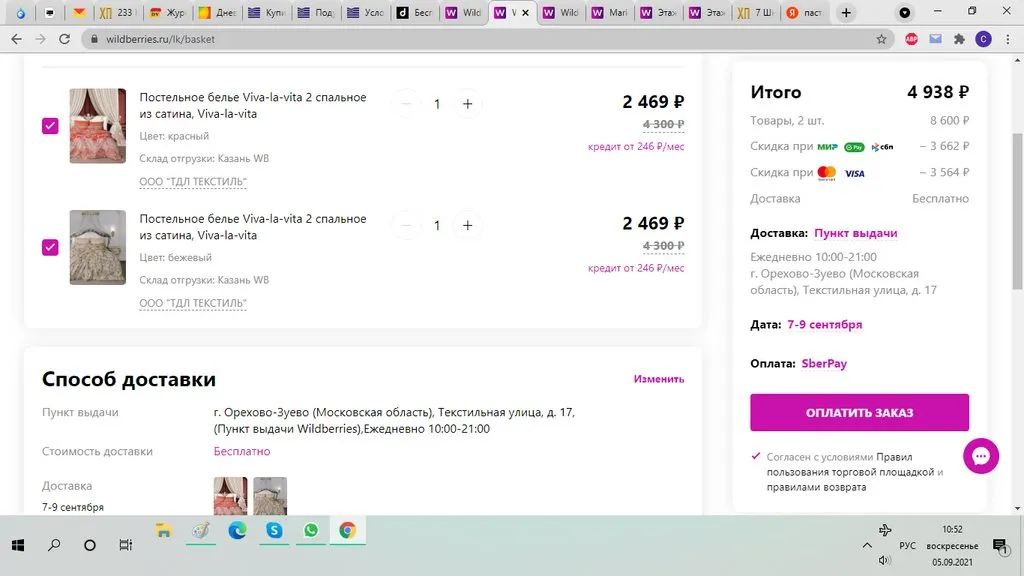Uncheck the red bedding set checkbox
This screenshot has width=1024, height=576.
coord(50,126)
